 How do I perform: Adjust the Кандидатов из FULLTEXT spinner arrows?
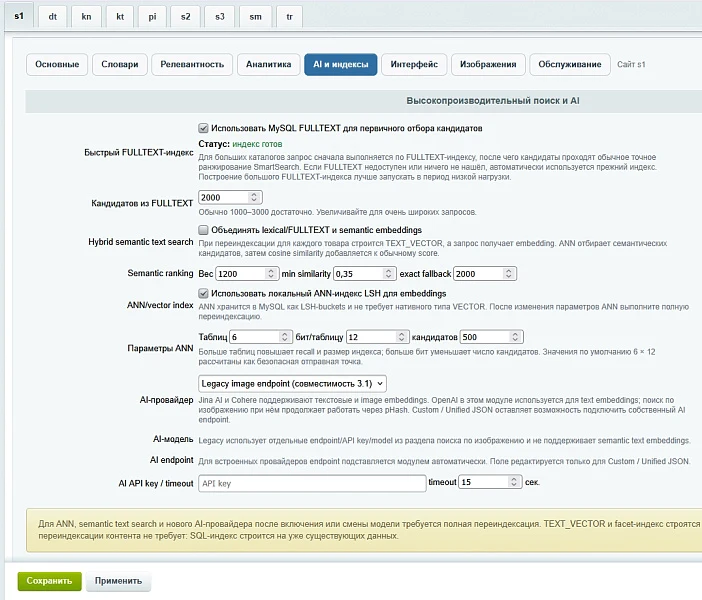click(x=254, y=197)
